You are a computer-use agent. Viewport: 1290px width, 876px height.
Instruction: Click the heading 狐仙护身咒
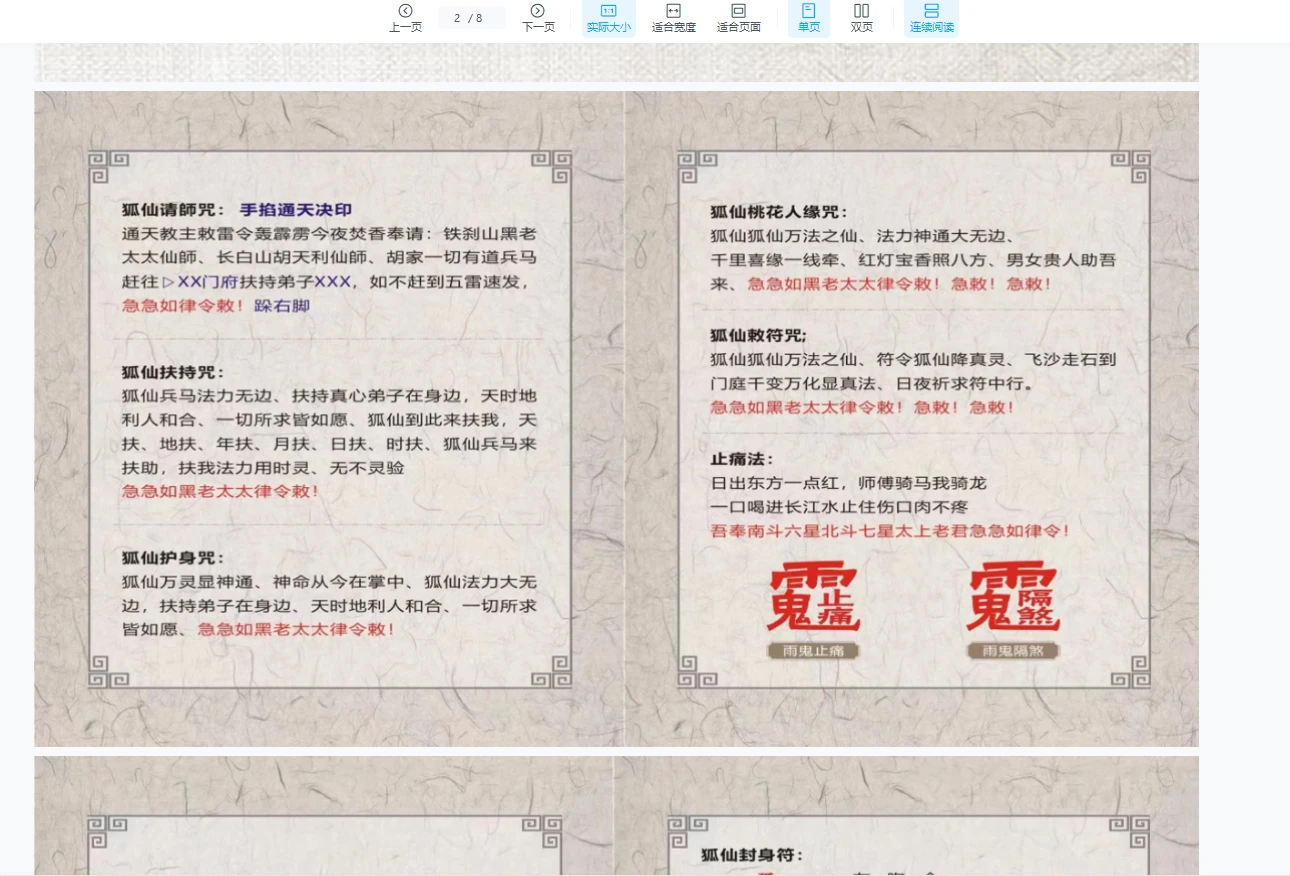point(172,558)
